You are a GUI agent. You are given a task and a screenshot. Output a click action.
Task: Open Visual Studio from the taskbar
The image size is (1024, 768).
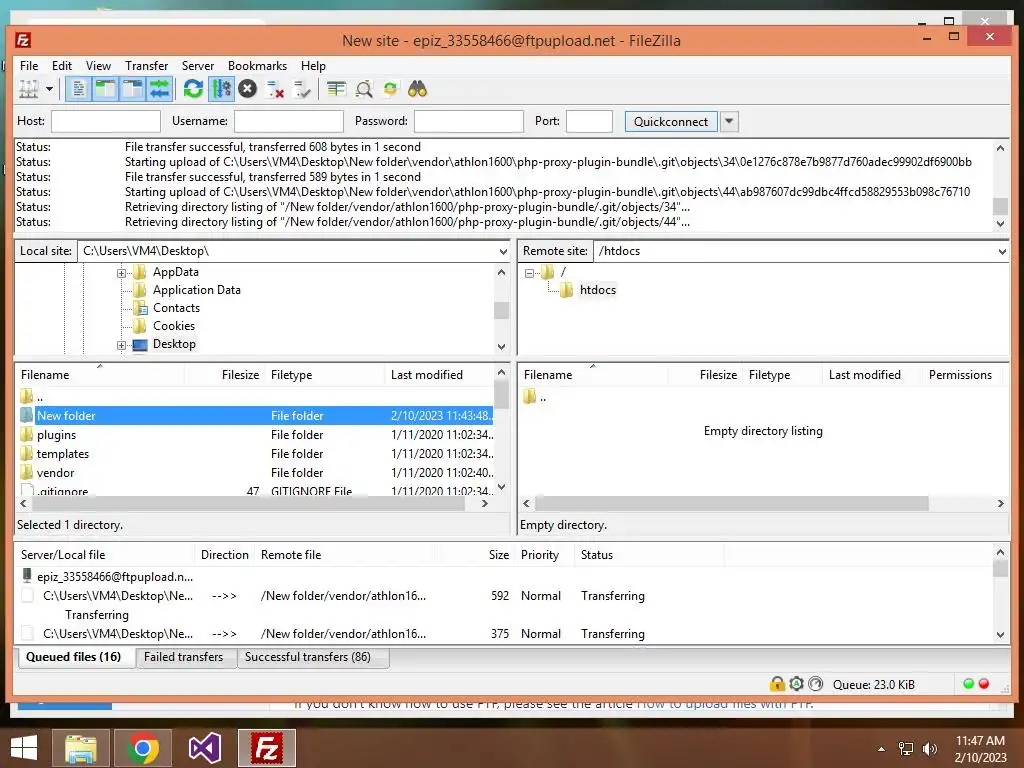coord(204,748)
